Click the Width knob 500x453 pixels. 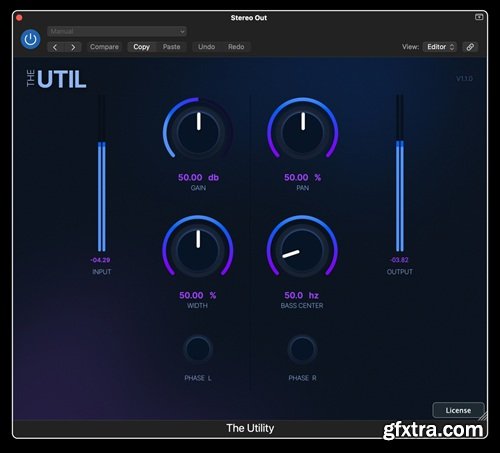coord(198,250)
